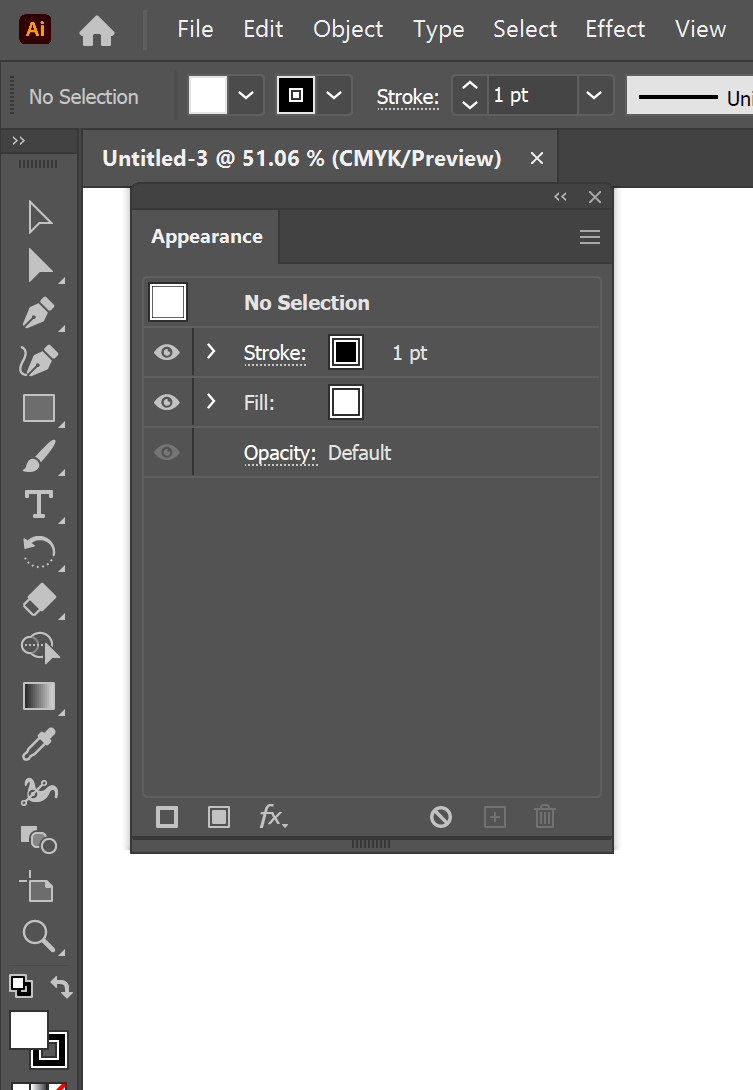Pick the Type tool

point(38,504)
